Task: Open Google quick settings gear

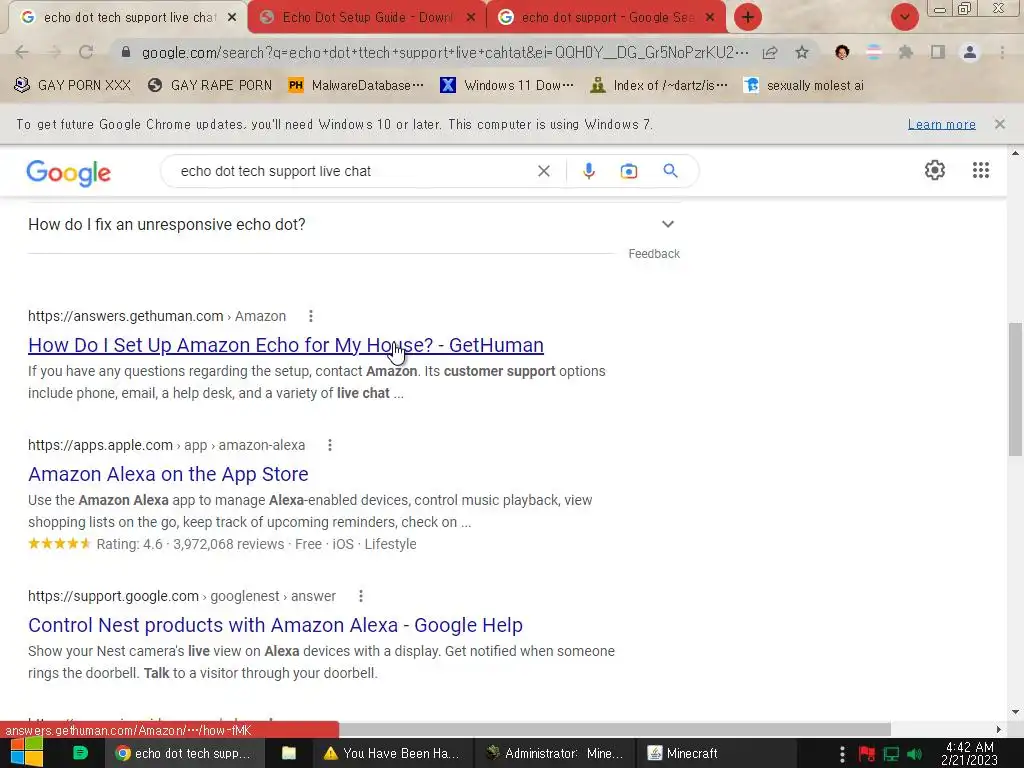Action: pyautogui.click(x=935, y=170)
